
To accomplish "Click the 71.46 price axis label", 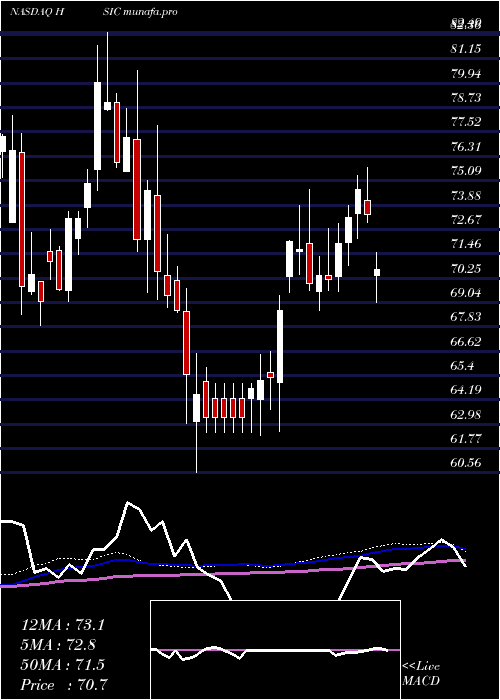I will click(466, 244).
